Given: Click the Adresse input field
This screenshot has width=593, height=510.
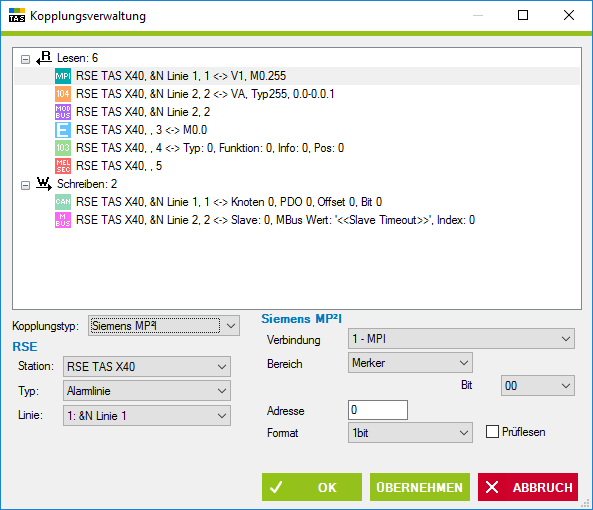Looking at the screenshot, I should (x=378, y=410).
